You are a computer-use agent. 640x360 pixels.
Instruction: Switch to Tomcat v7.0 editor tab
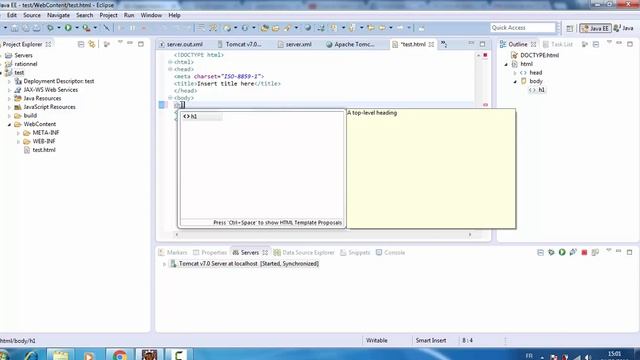pos(243,44)
